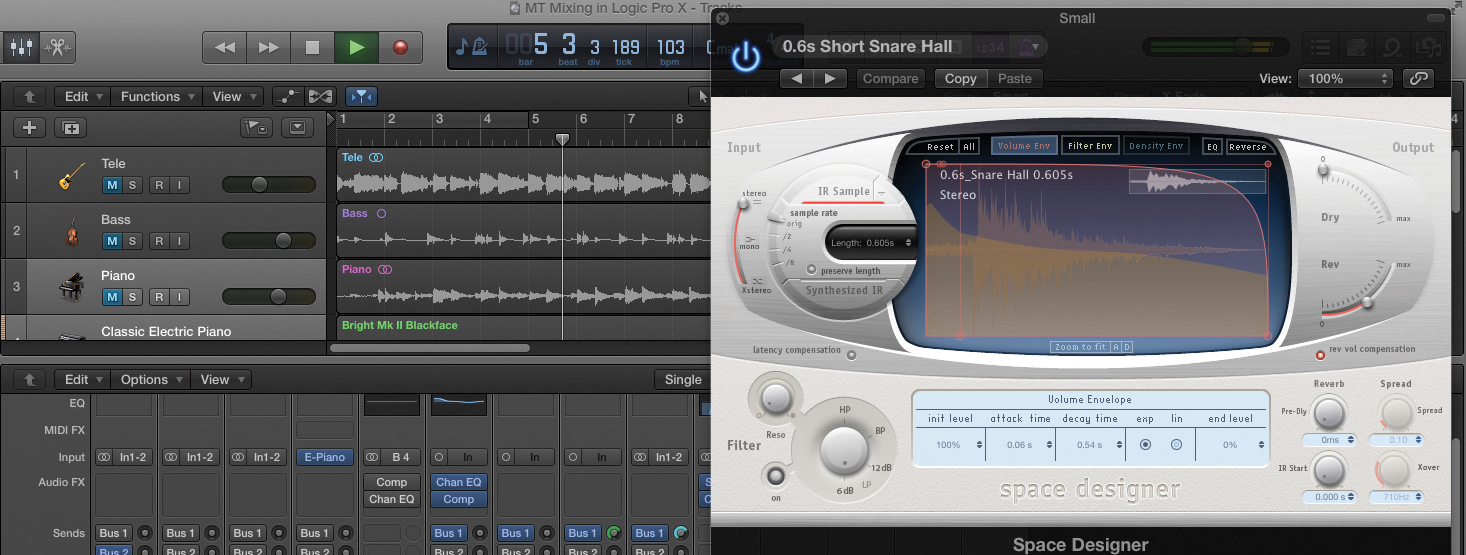Click the Reverse button in Space Designer
Image resolution: width=1466 pixels, height=555 pixels.
(1247, 146)
